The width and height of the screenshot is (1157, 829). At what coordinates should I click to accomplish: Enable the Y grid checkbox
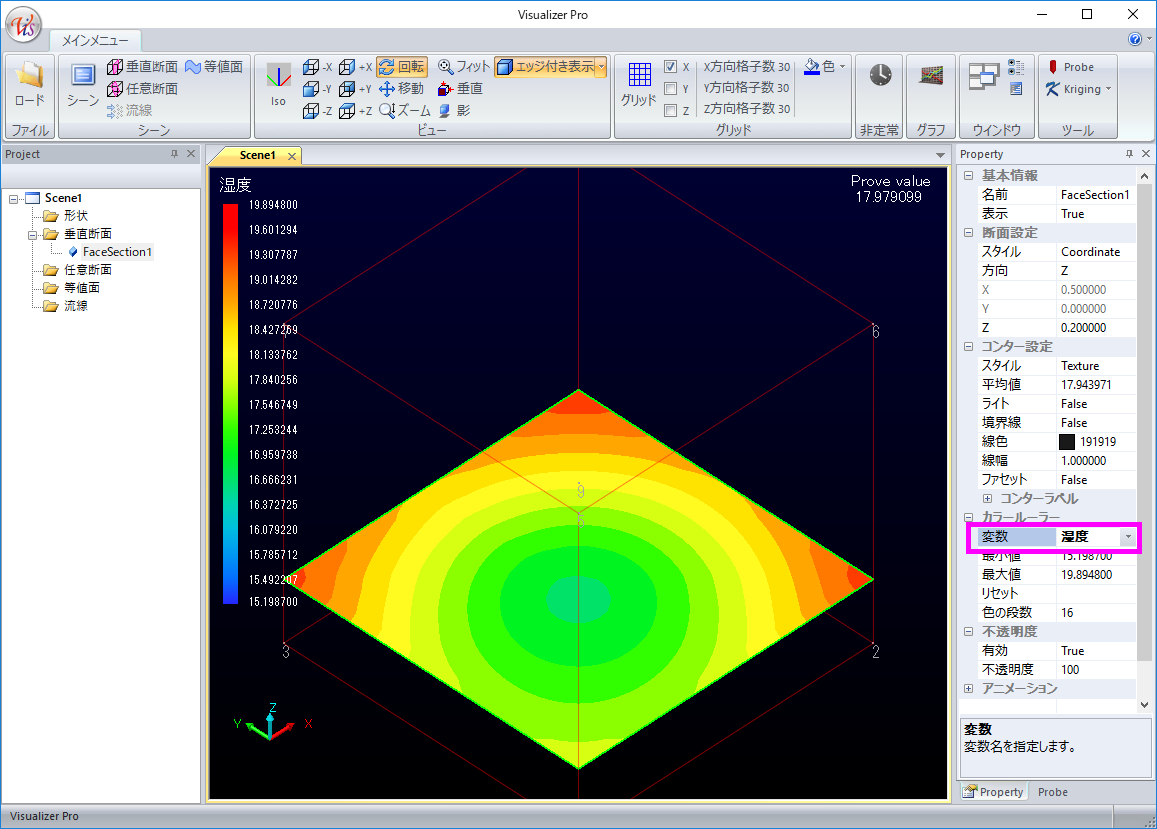point(671,89)
